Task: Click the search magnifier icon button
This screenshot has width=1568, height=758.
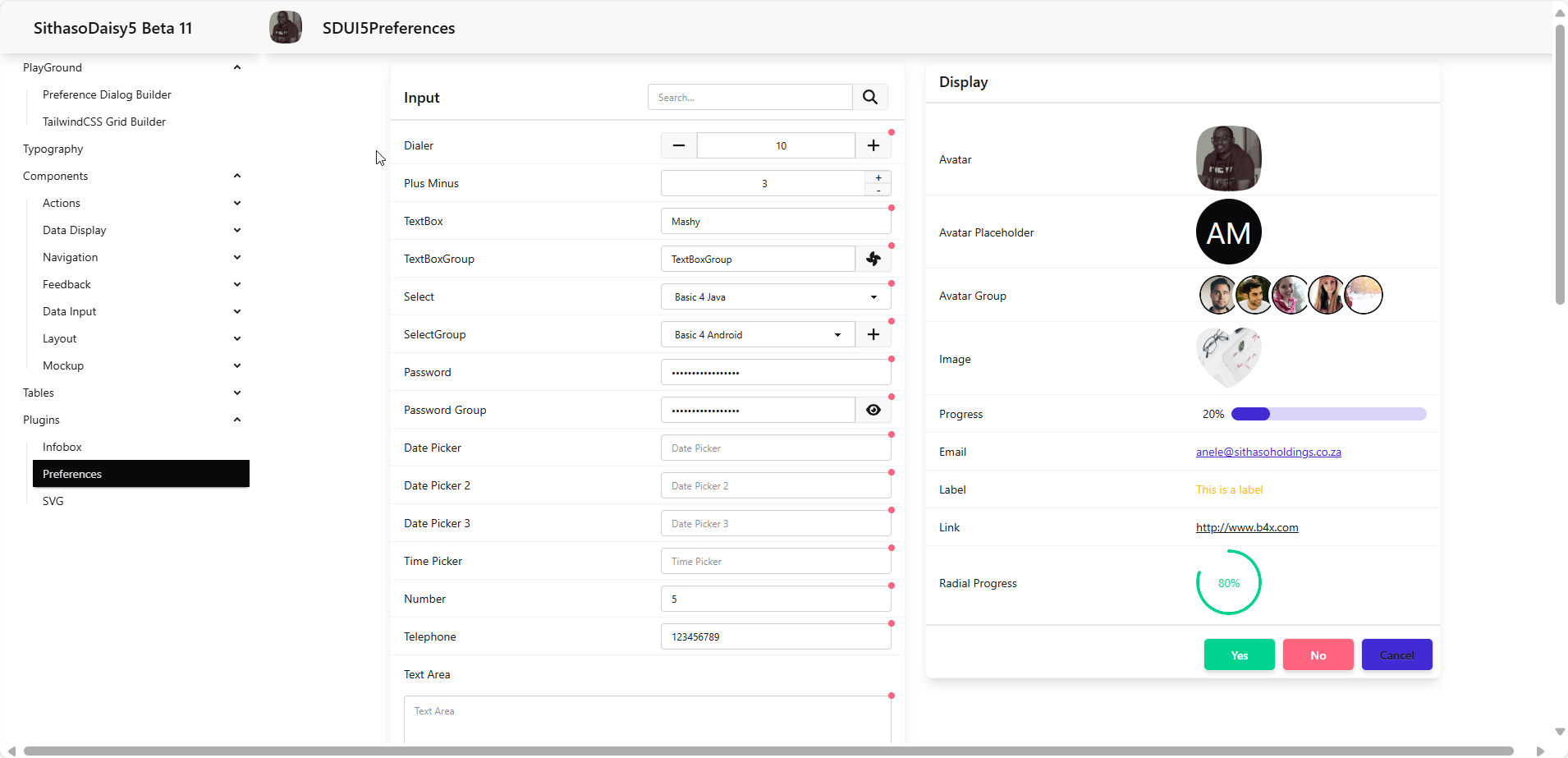Action: (x=870, y=98)
